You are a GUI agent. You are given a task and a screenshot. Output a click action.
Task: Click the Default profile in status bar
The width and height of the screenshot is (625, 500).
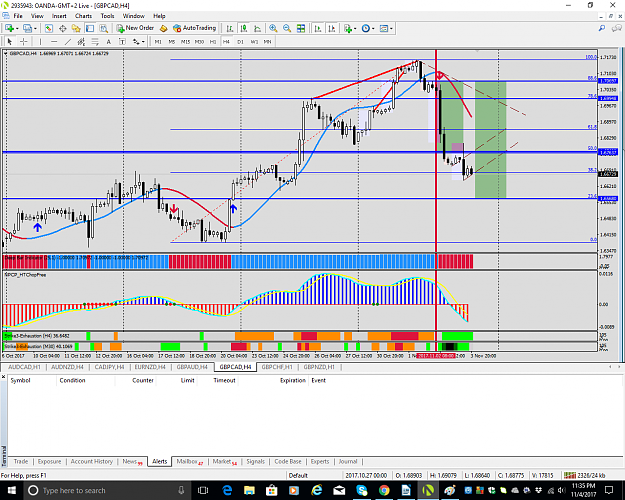[298, 475]
